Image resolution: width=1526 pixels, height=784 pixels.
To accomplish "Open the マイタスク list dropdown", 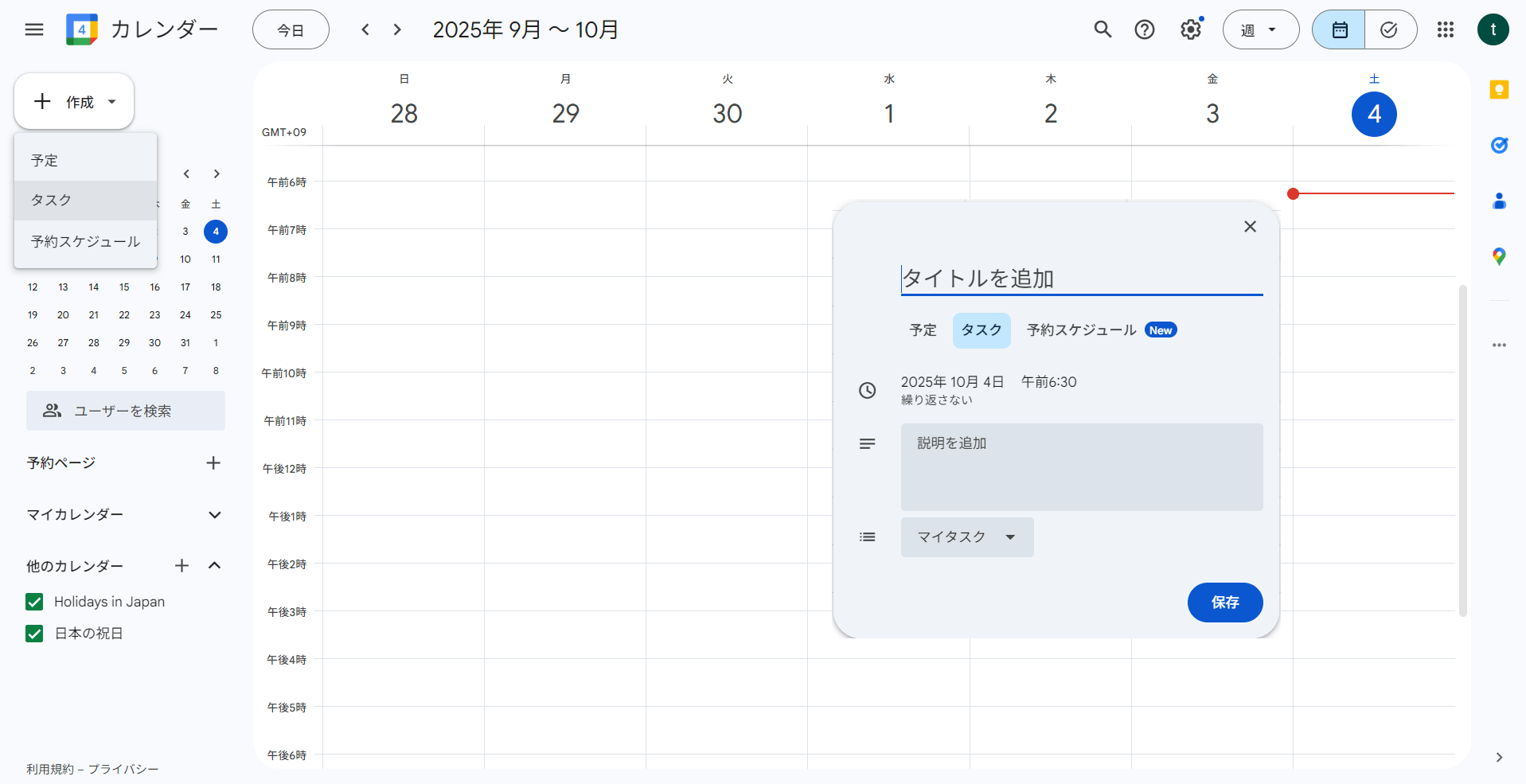I will 966,537.
